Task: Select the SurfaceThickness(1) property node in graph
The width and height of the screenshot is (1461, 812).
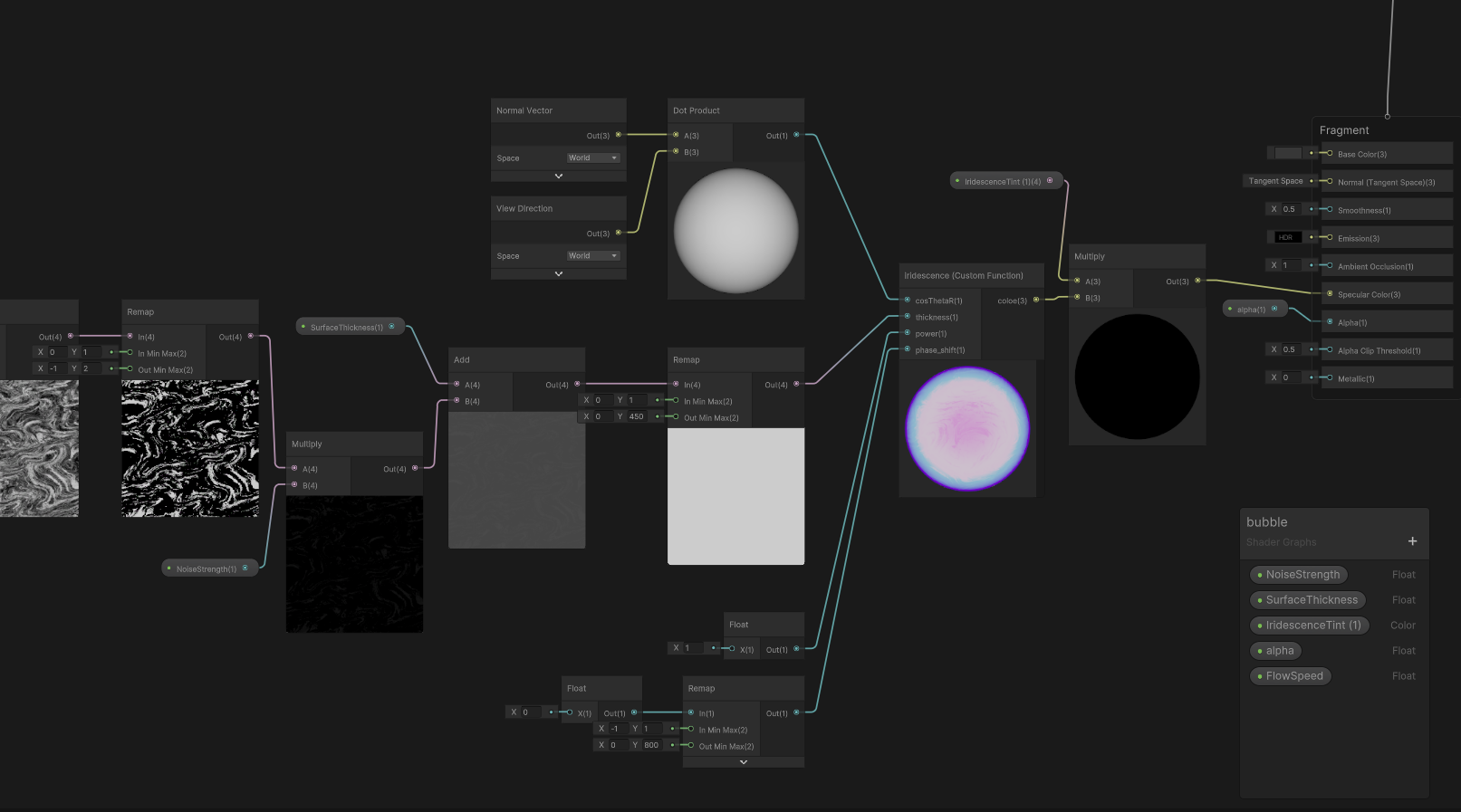Action: (x=346, y=327)
